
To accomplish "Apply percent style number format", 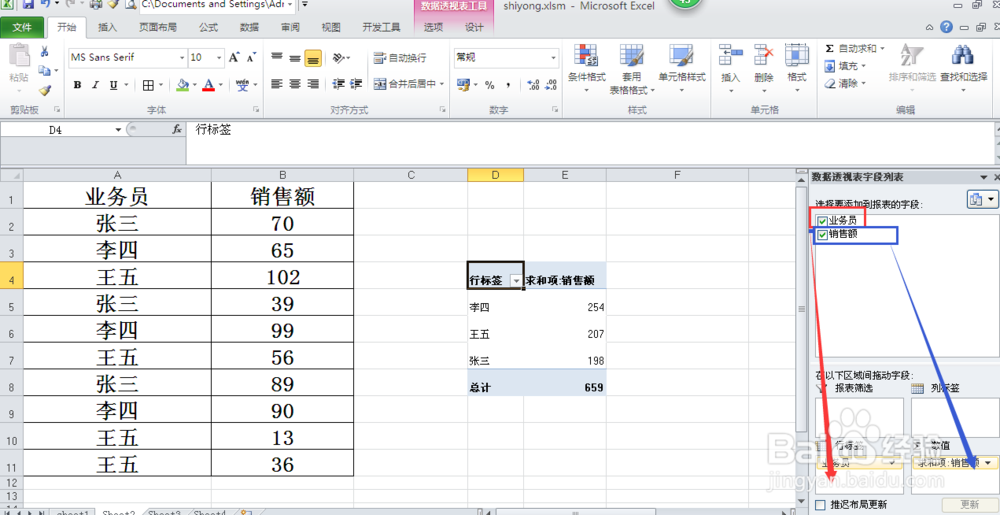I will (490, 85).
